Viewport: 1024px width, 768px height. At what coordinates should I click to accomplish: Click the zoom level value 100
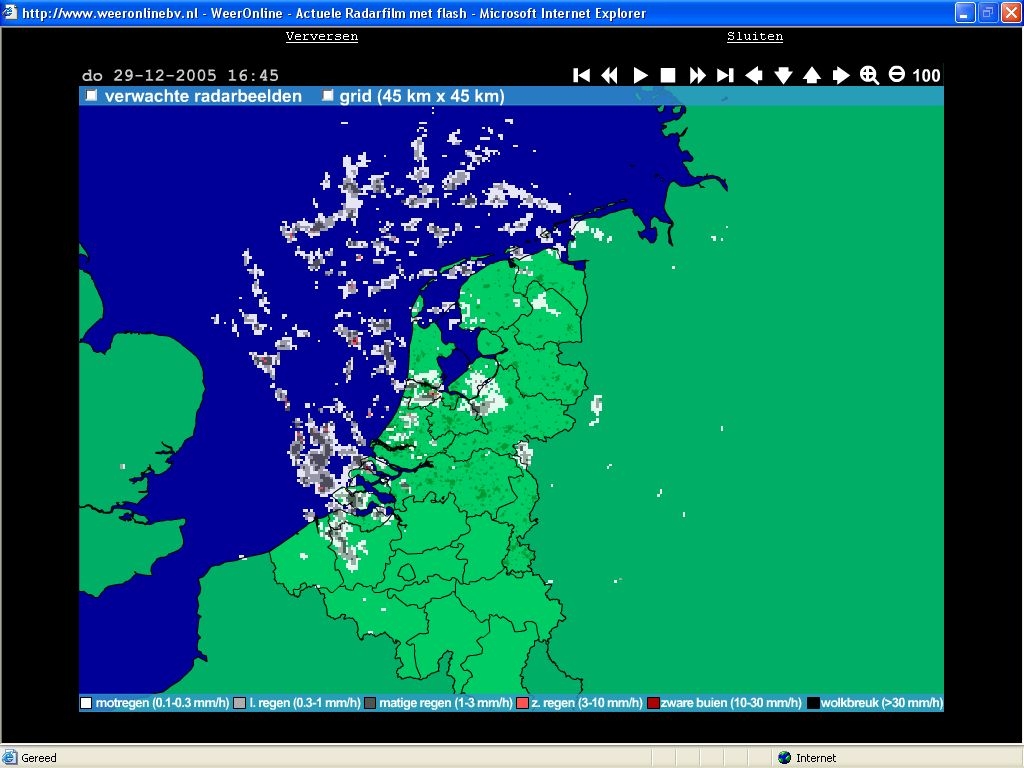pyautogui.click(x=927, y=75)
